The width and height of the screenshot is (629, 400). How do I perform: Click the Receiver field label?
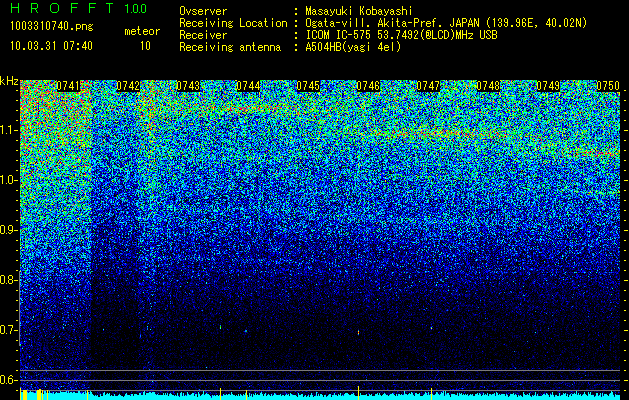pos(203,35)
